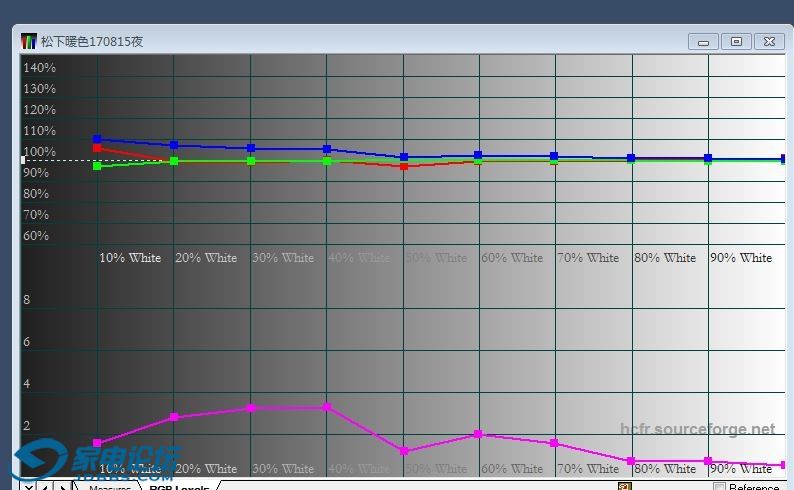The width and height of the screenshot is (794, 490).
Task: Click the magenta delta point at 50% White
Action: 404,451
